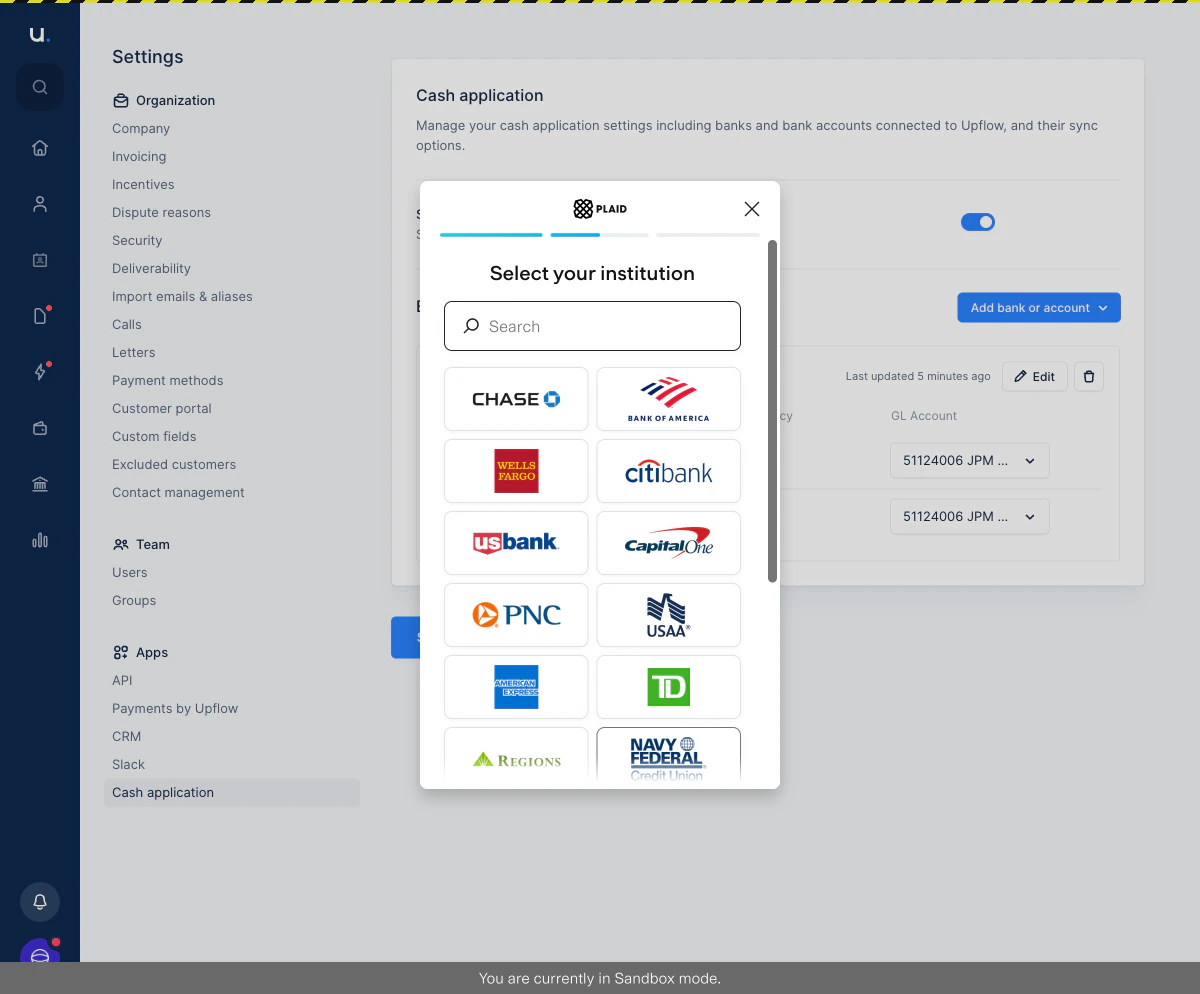Go to Import emails & aliases

click(182, 296)
